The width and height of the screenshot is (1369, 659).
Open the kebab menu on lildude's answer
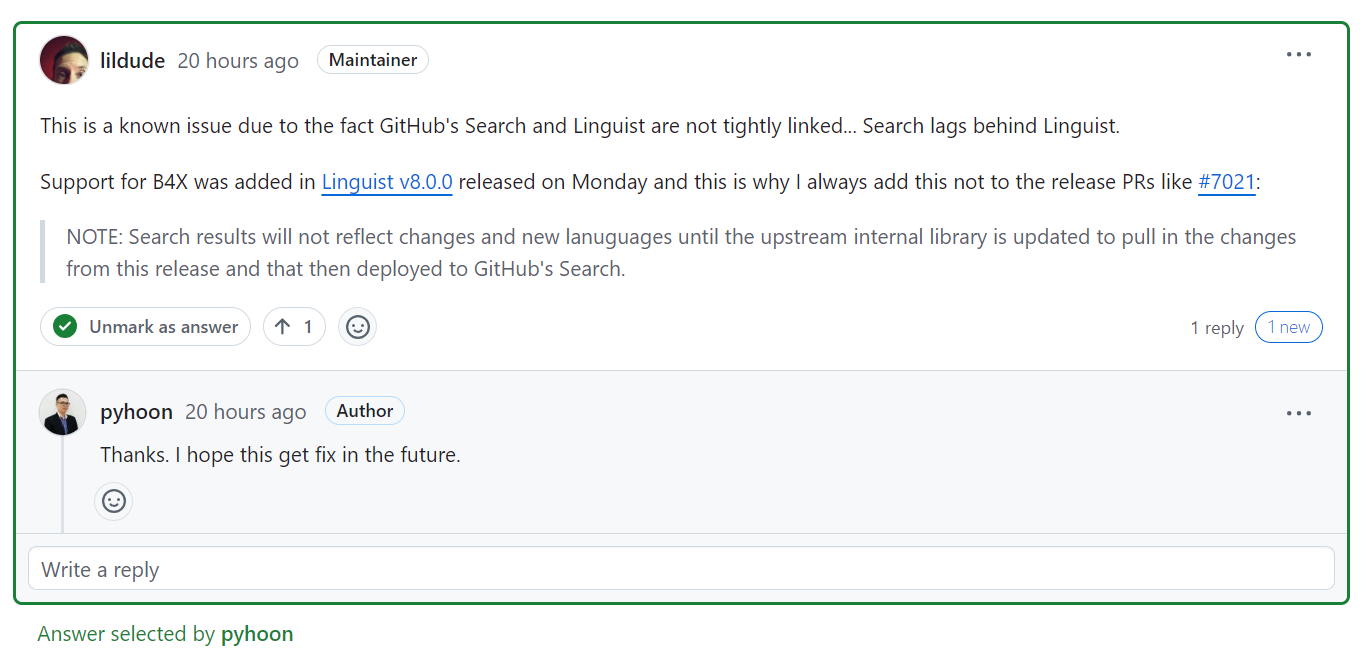[1298, 54]
